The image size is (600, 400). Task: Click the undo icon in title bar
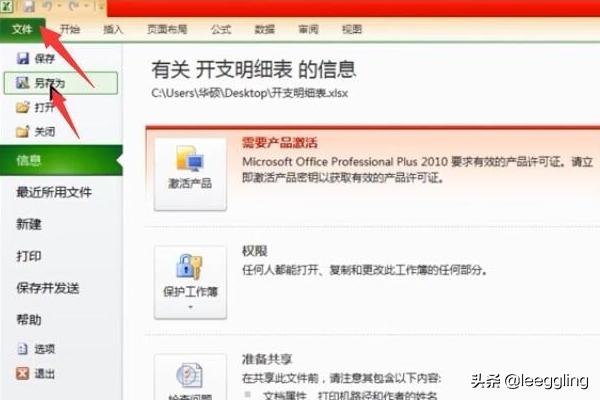[48, 6]
